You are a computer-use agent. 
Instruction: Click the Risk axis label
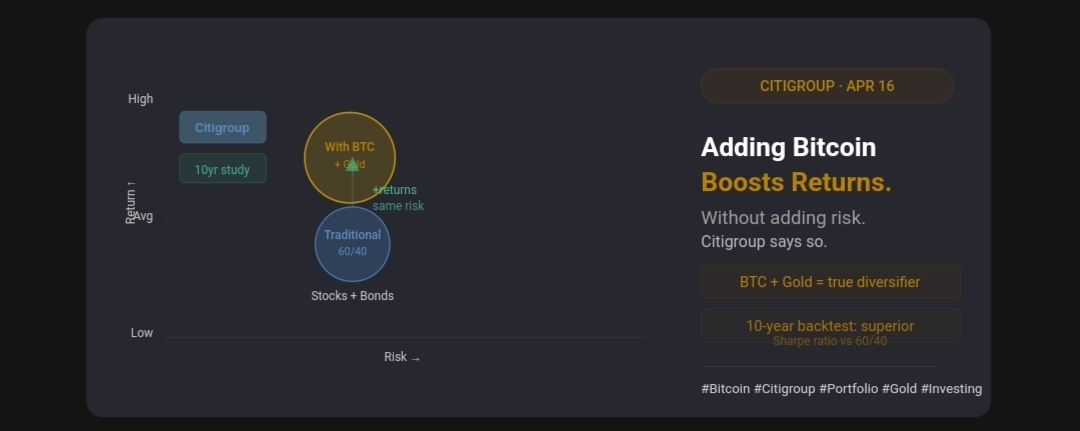click(402, 357)
